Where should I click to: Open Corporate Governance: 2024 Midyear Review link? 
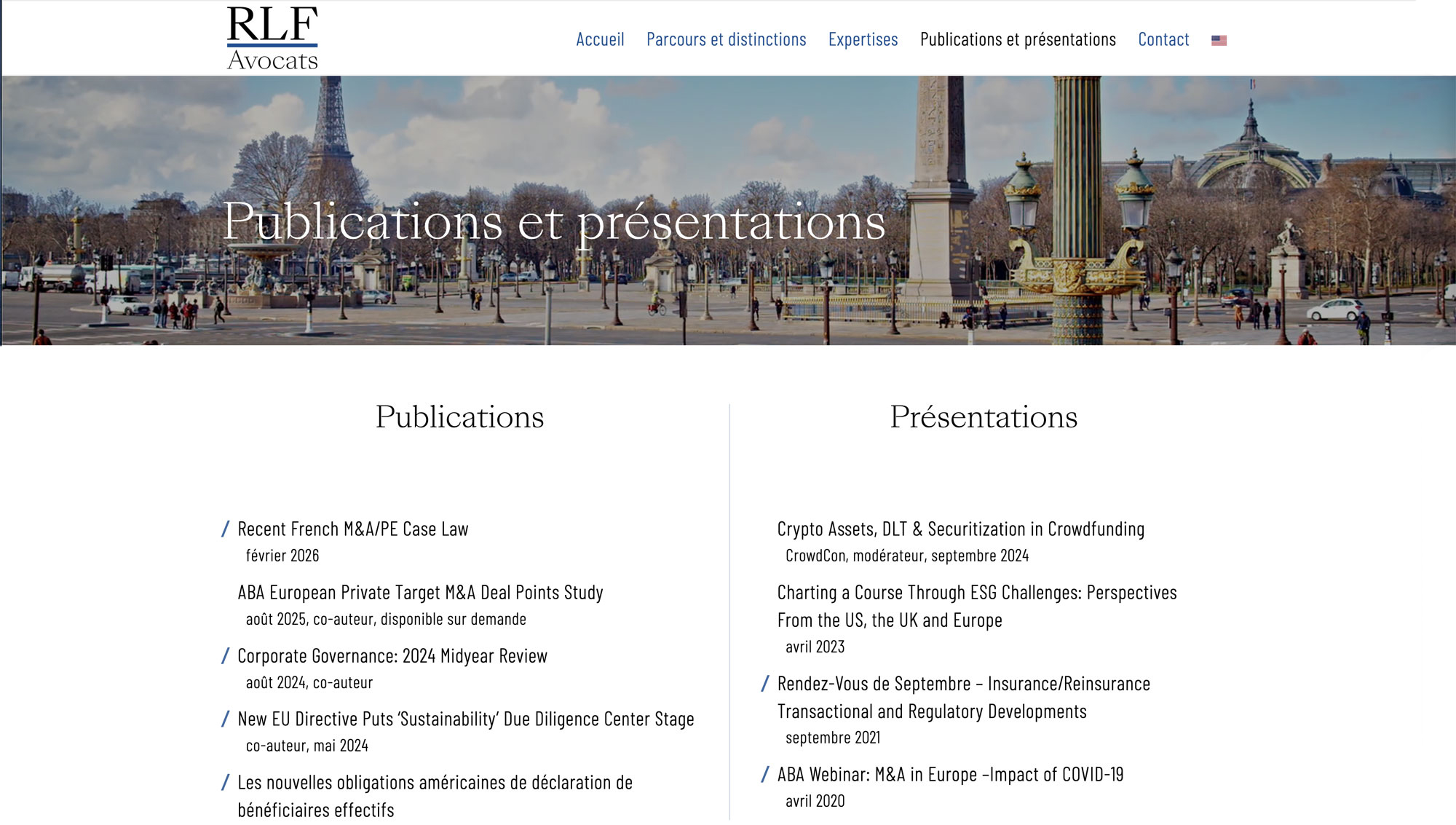[392, 656]
